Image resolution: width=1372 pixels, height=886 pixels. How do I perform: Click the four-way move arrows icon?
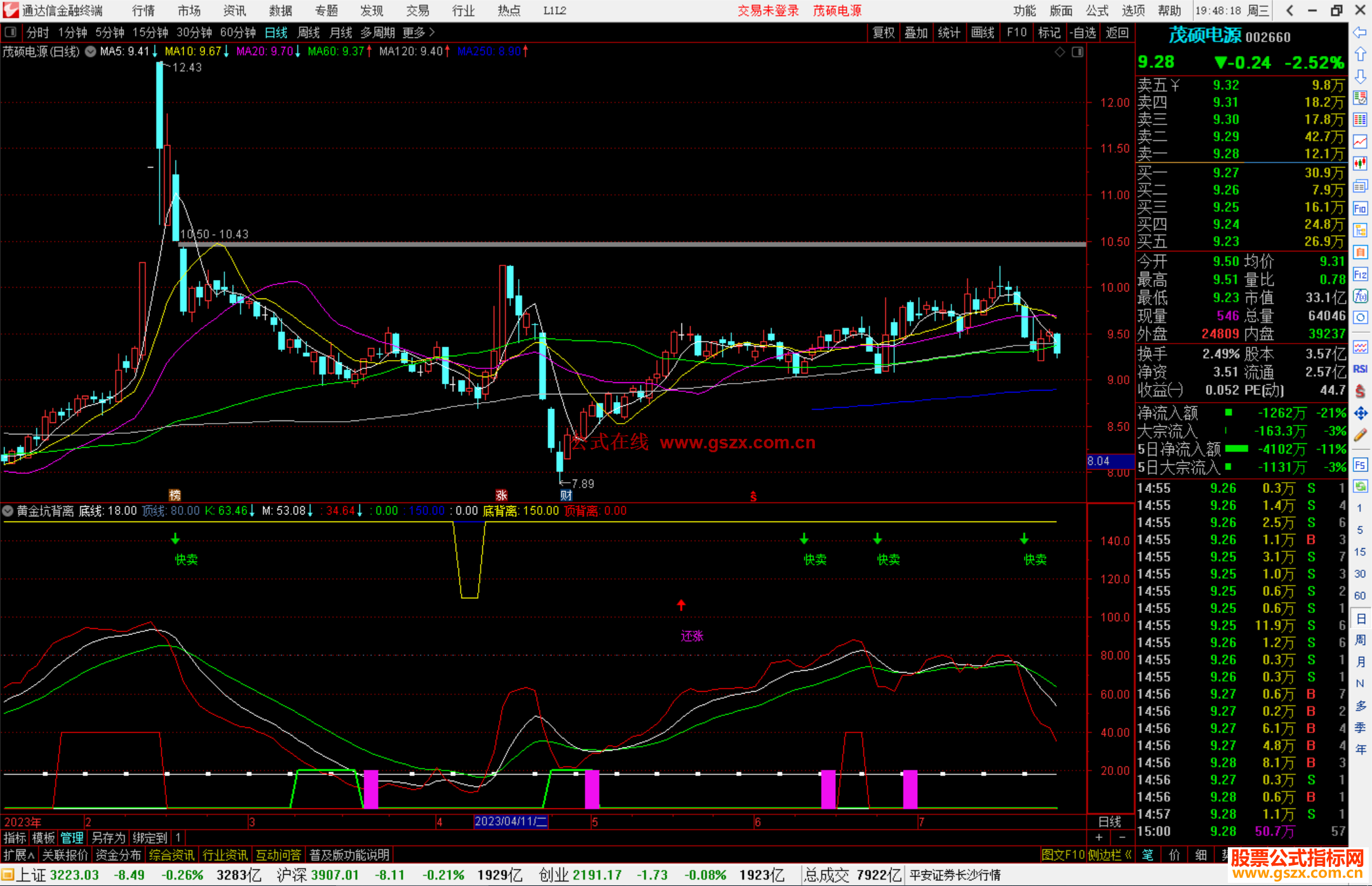1360,413
